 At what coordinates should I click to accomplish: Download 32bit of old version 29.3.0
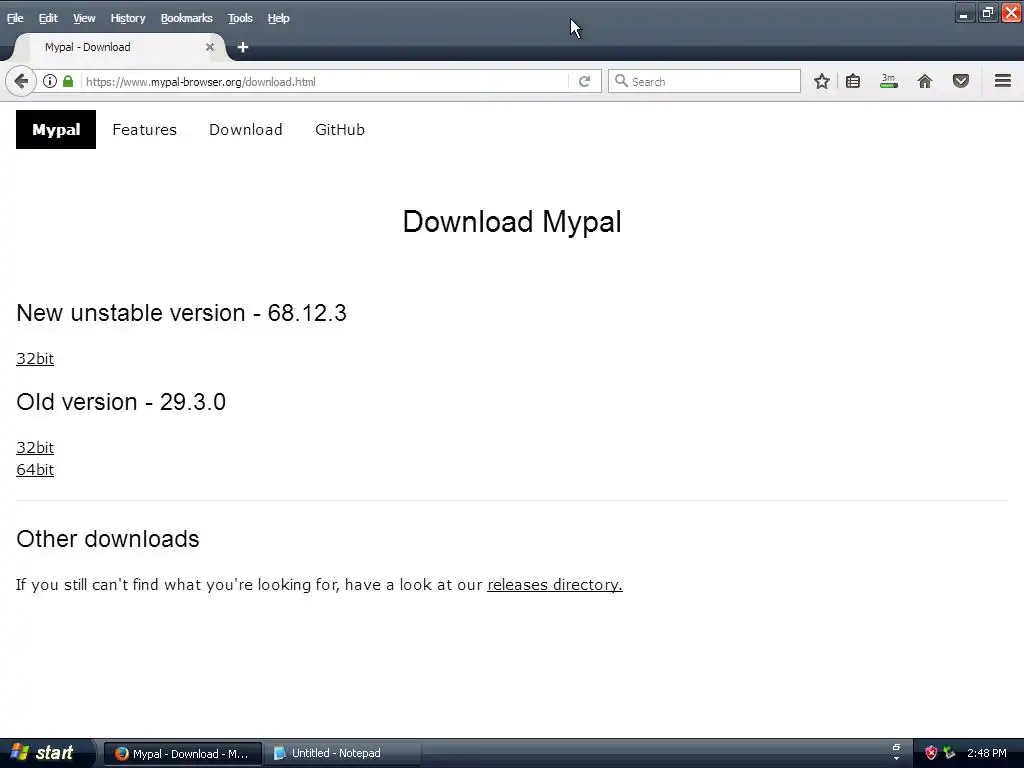(x=35, y=447)
